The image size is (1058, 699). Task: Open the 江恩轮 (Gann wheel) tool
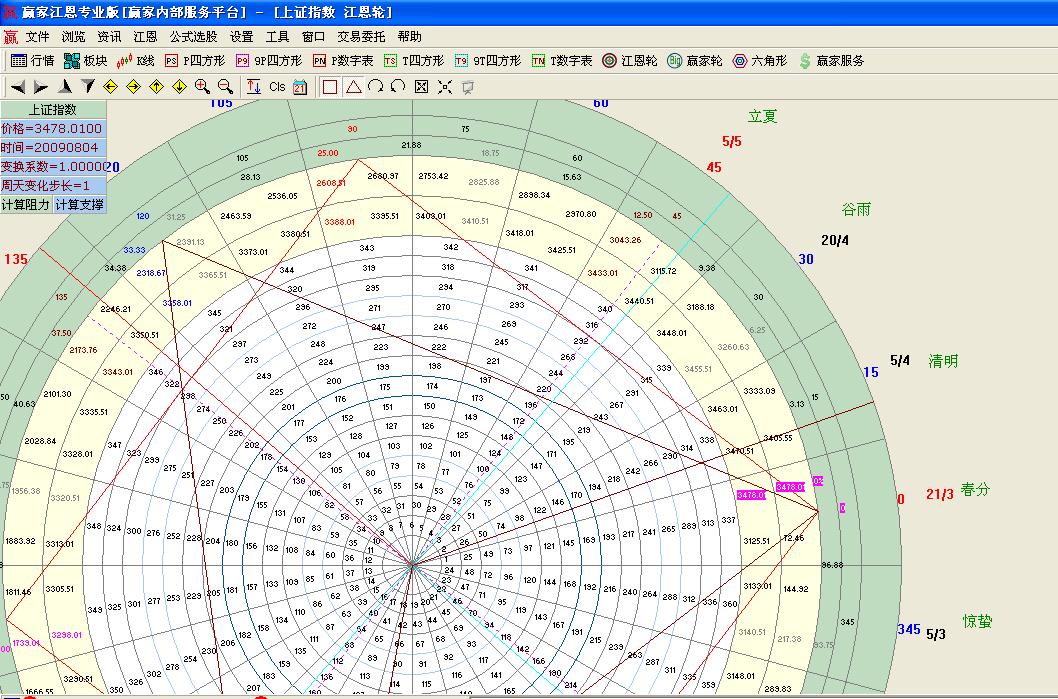pyautogui.click(x=630, y=61)
